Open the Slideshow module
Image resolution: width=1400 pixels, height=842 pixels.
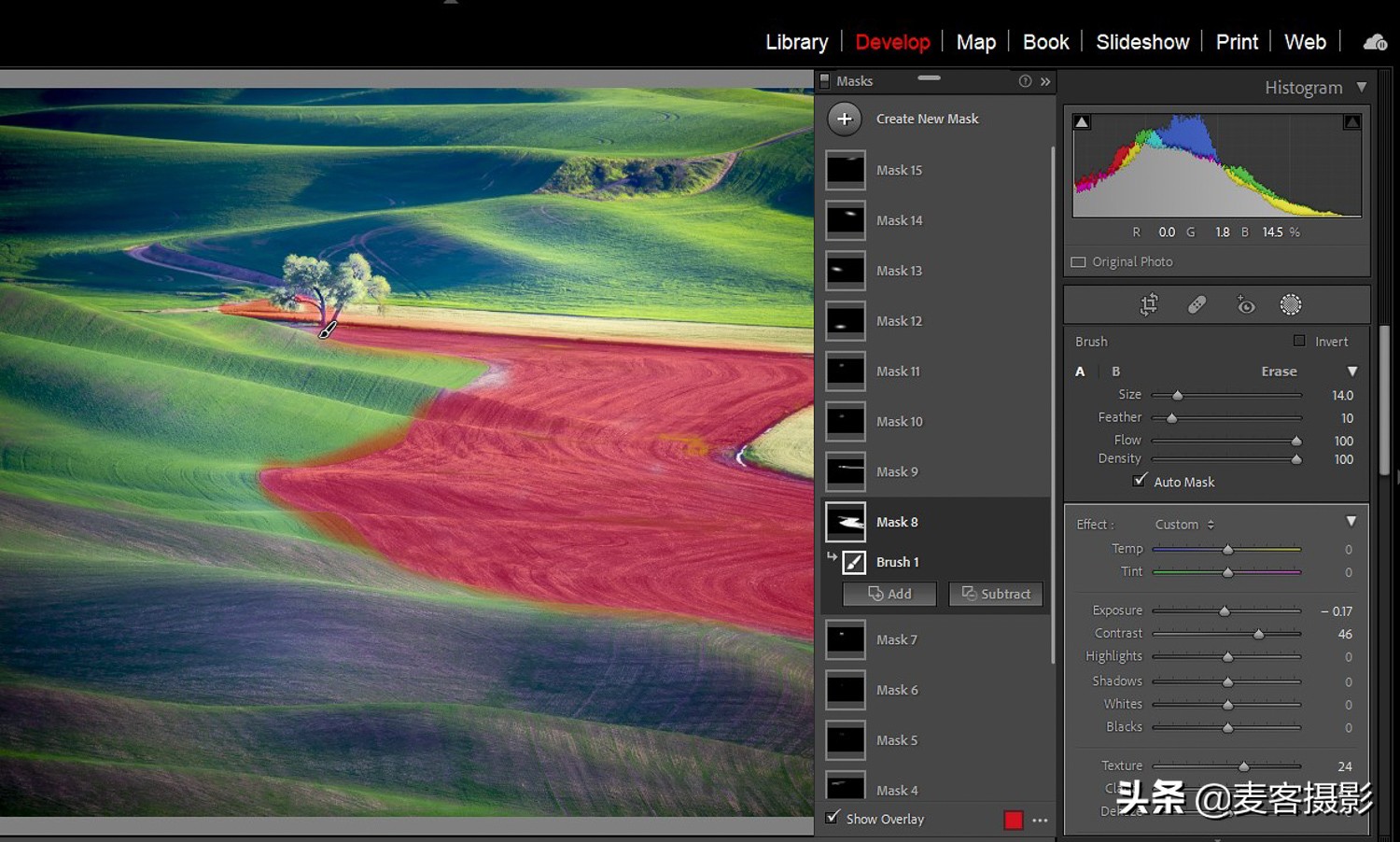pyautogui.click(x=1142, y=42)
